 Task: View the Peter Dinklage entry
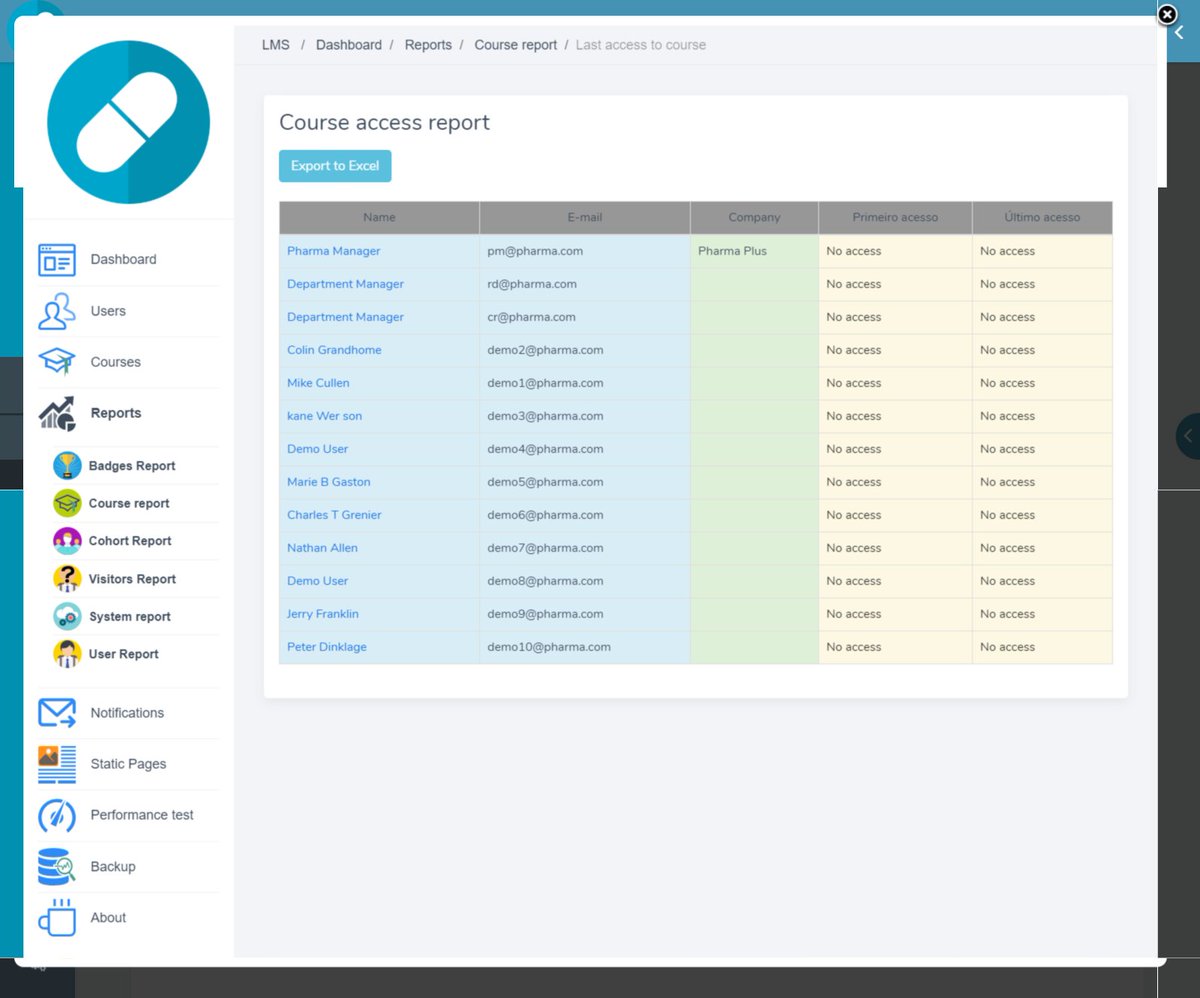[x=326, y=646]
